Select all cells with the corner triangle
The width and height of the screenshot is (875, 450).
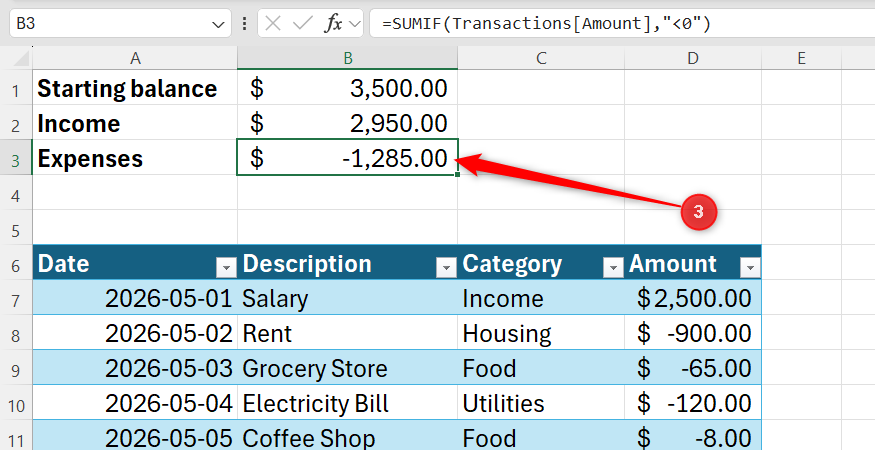pyautogui.click(x=21, y=58)
